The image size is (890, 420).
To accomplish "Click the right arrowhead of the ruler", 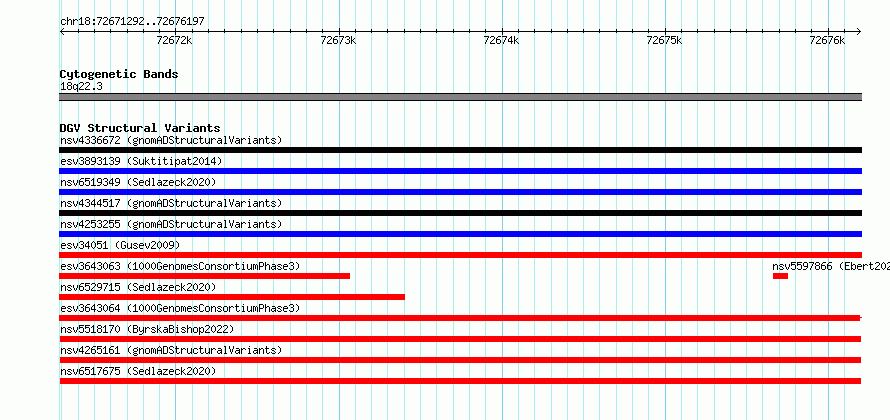I will click(859, 31).
